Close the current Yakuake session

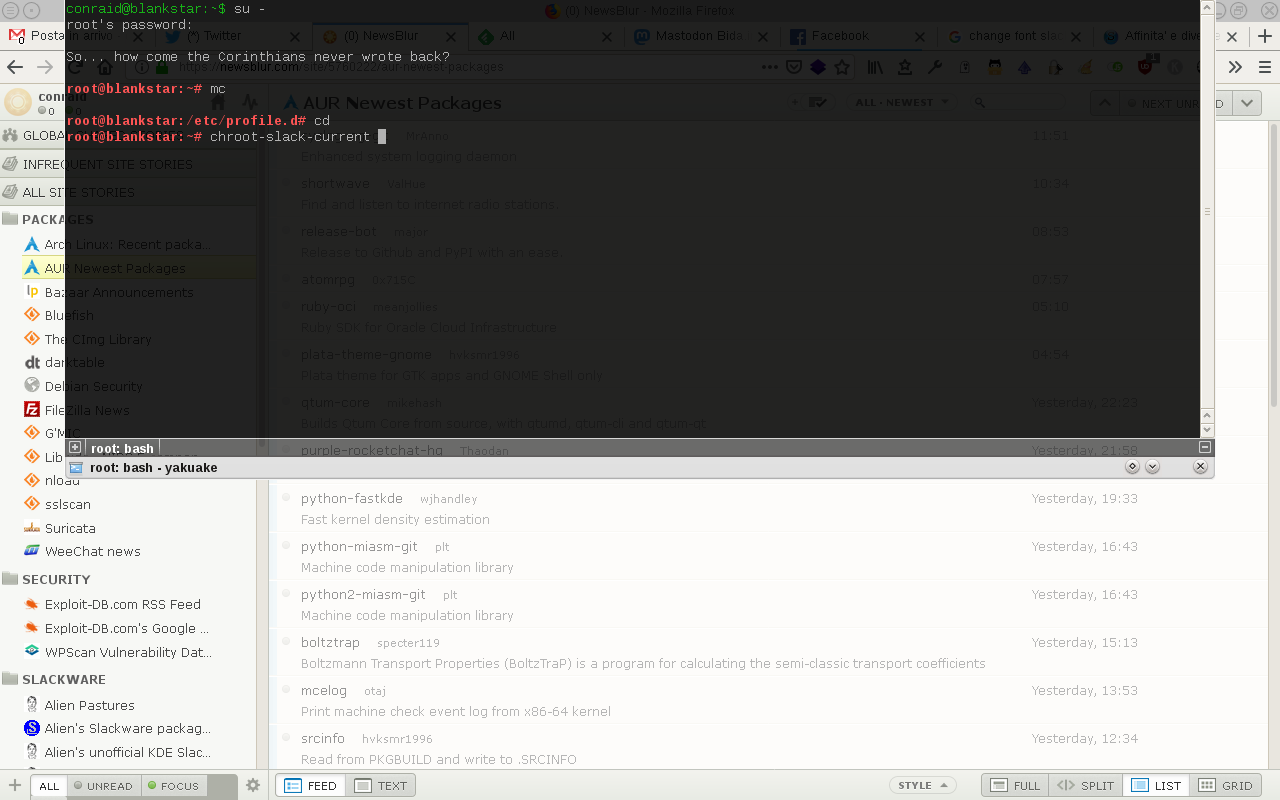(x=1205, y=448)
